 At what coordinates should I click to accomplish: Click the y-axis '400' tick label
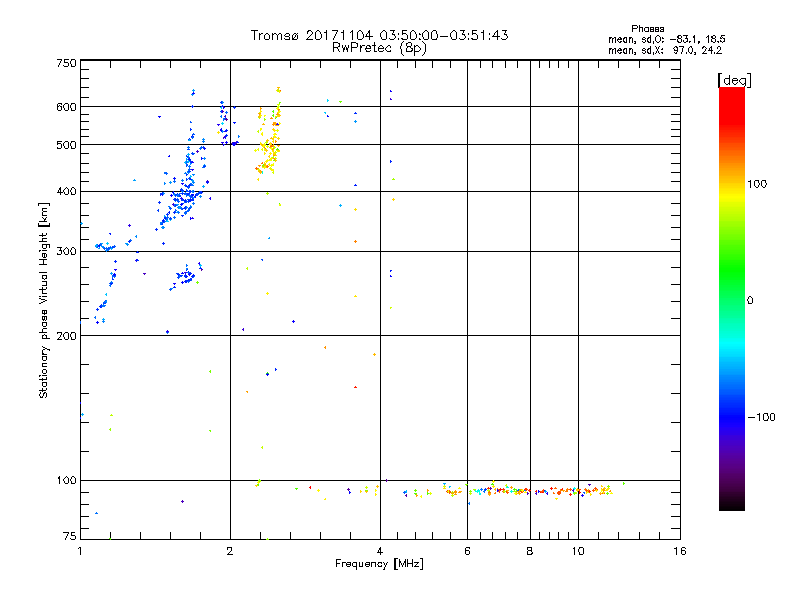(66, 191)
